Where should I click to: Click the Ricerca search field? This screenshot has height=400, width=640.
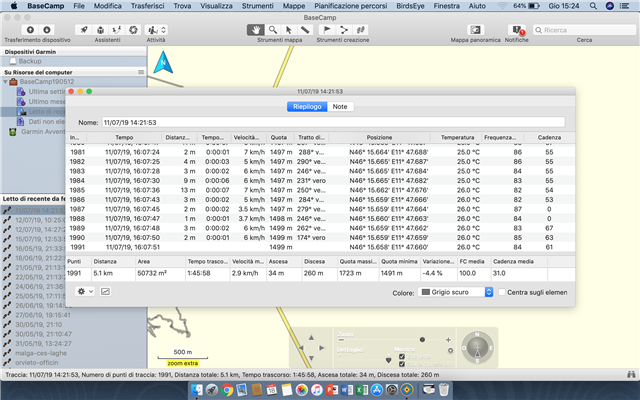coord(584,30)
